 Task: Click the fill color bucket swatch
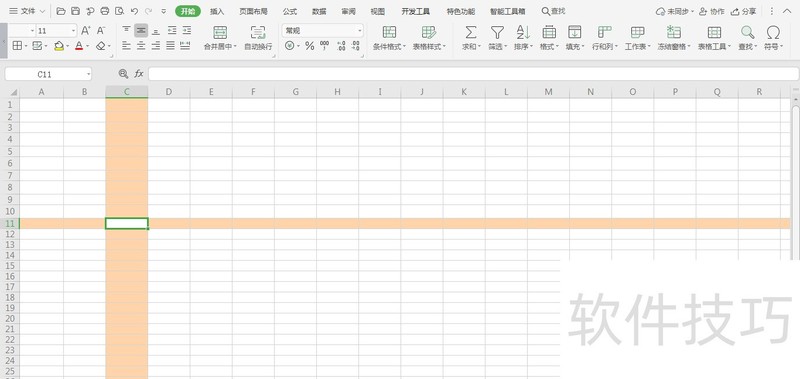pos(59,46)
